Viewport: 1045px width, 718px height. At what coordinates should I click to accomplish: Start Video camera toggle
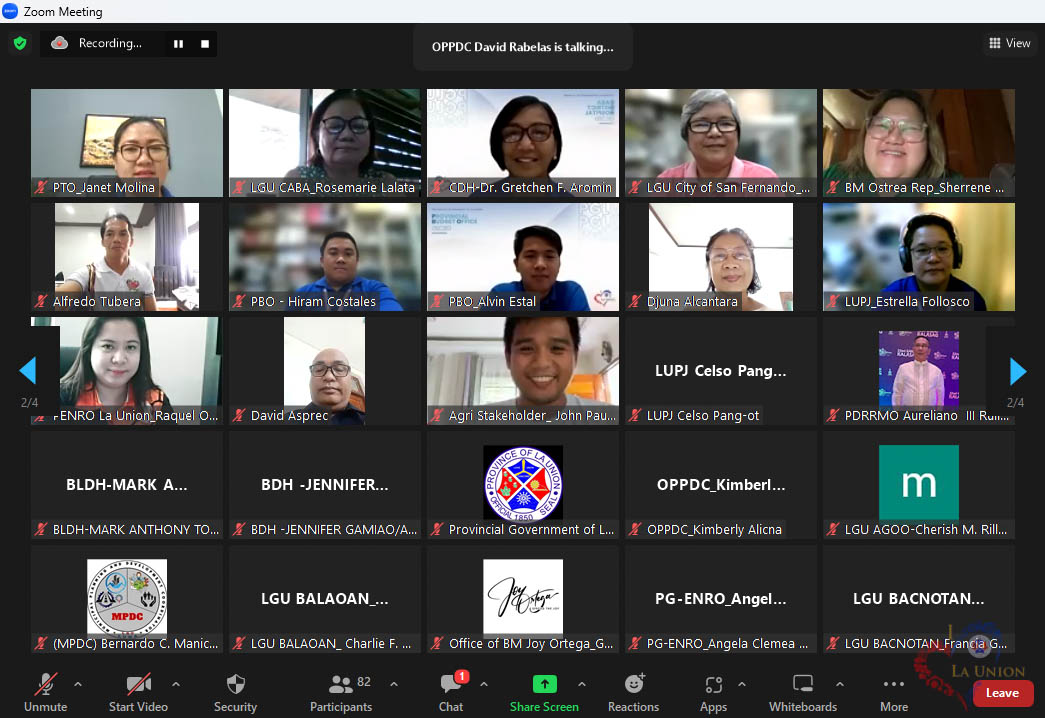pos(139,684)
